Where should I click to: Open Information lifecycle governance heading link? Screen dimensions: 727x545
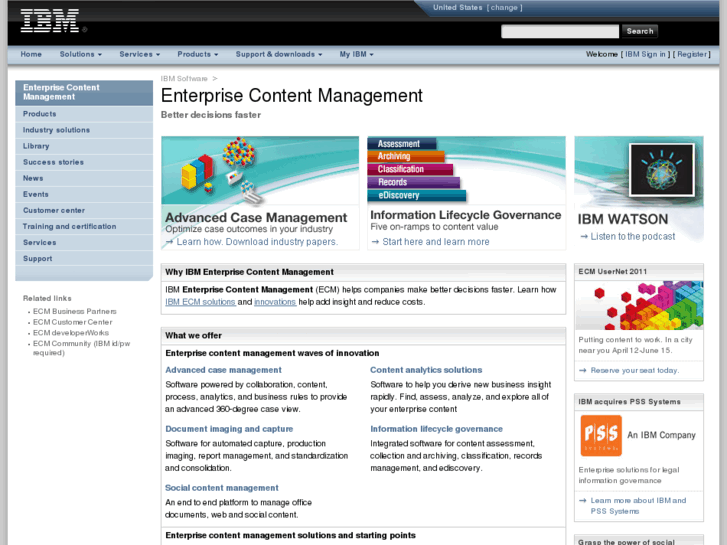point(436,429)
